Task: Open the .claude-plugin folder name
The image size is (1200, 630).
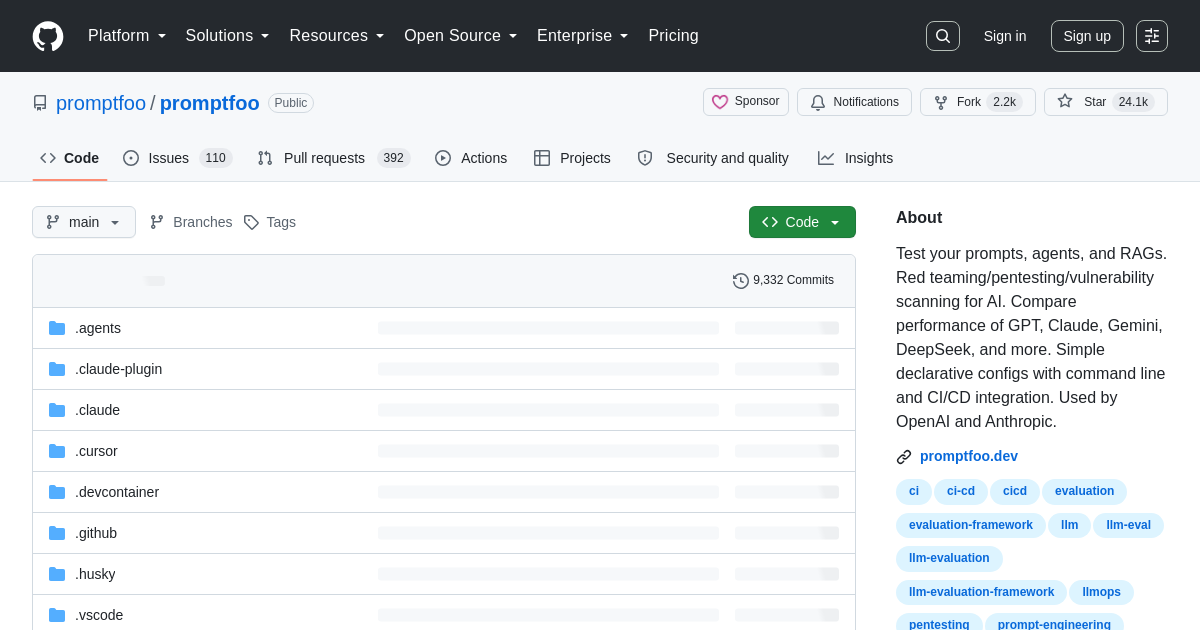Action: click(x=118, y=369)
